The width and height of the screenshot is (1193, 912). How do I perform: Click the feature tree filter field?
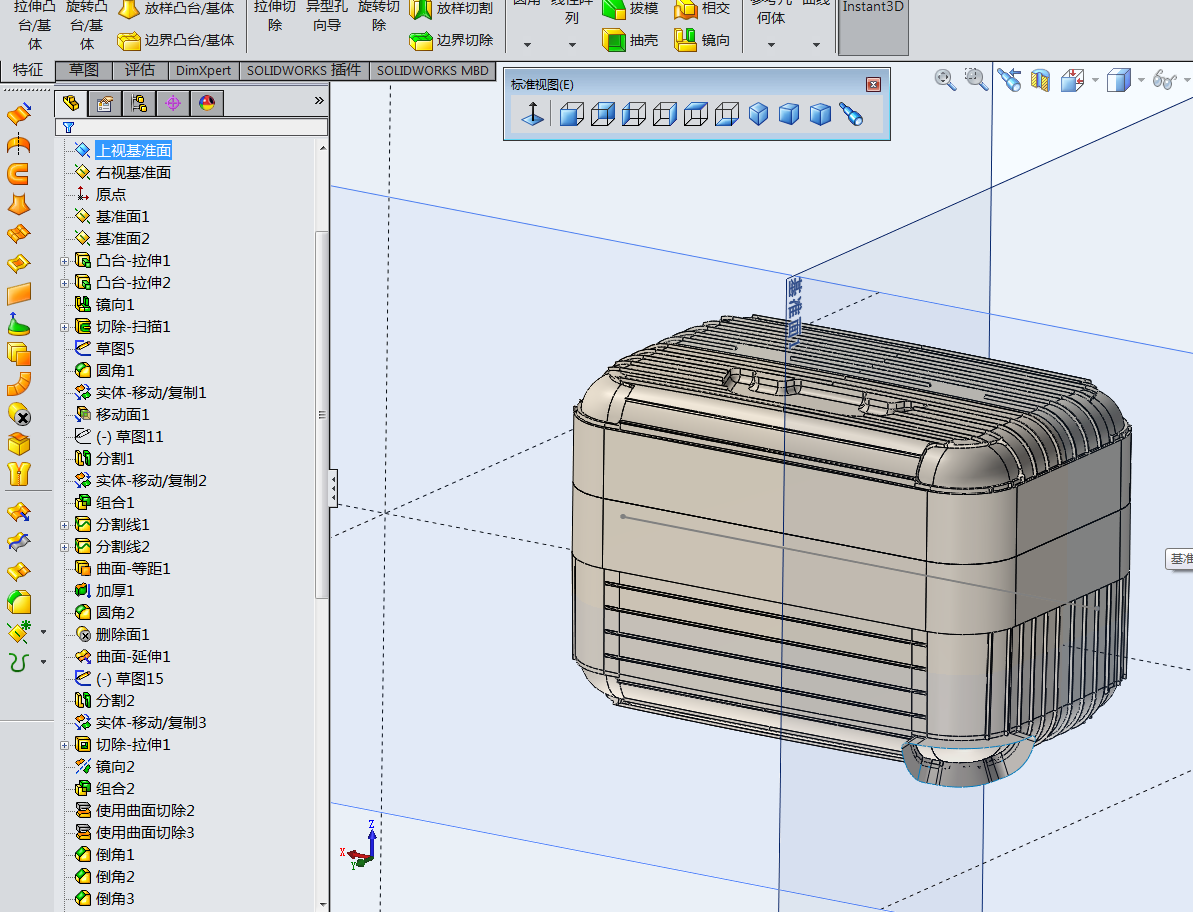click(x=192, y=127)
